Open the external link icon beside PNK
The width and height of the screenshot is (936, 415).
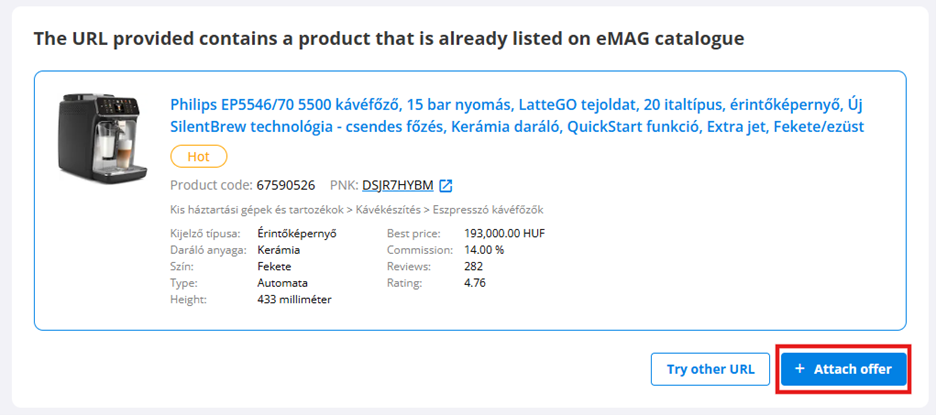click(446, 185)
